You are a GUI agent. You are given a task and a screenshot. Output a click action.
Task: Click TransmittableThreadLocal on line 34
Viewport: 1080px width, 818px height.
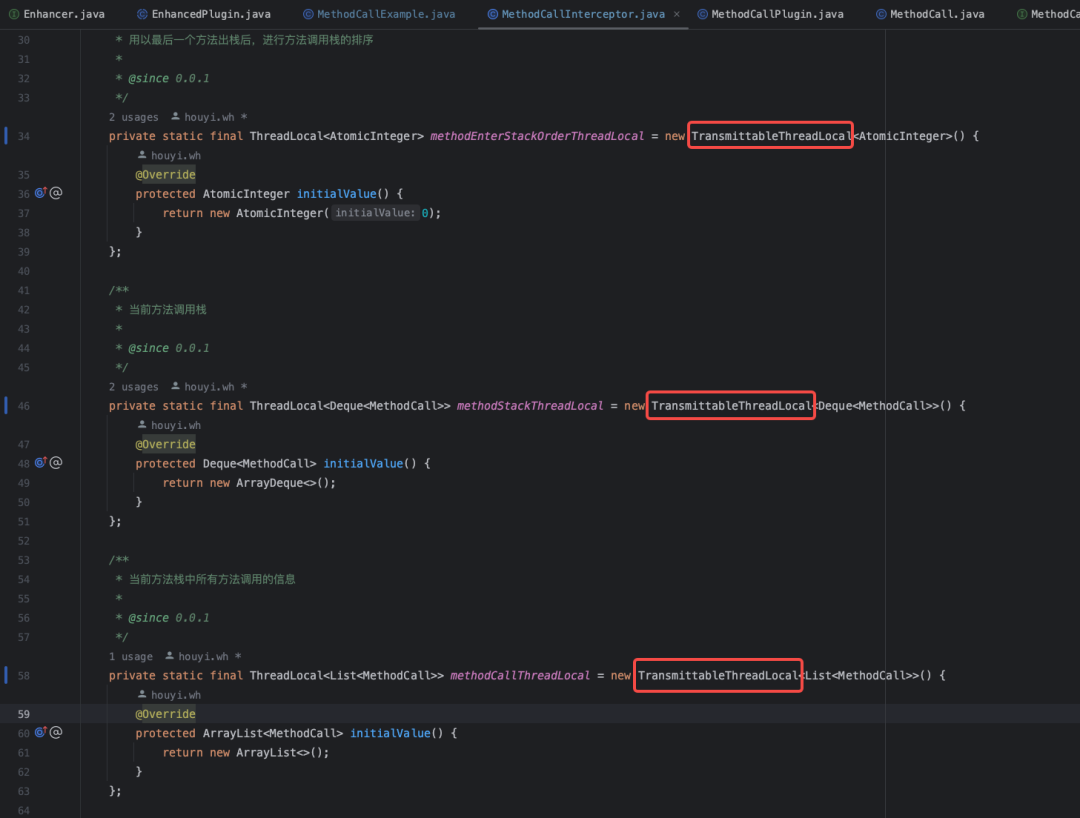tap(771, 136)
